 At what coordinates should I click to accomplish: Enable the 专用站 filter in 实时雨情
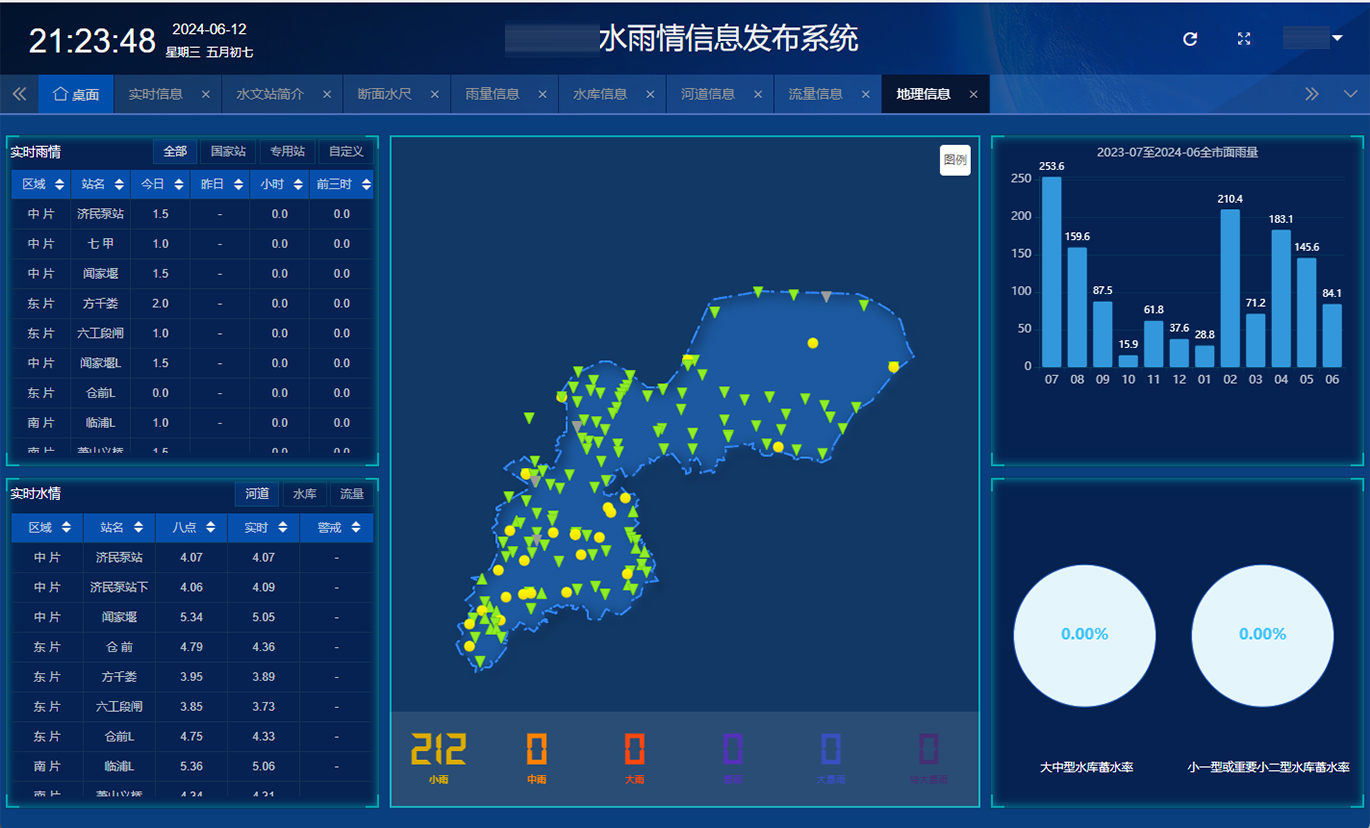[288, 151]
